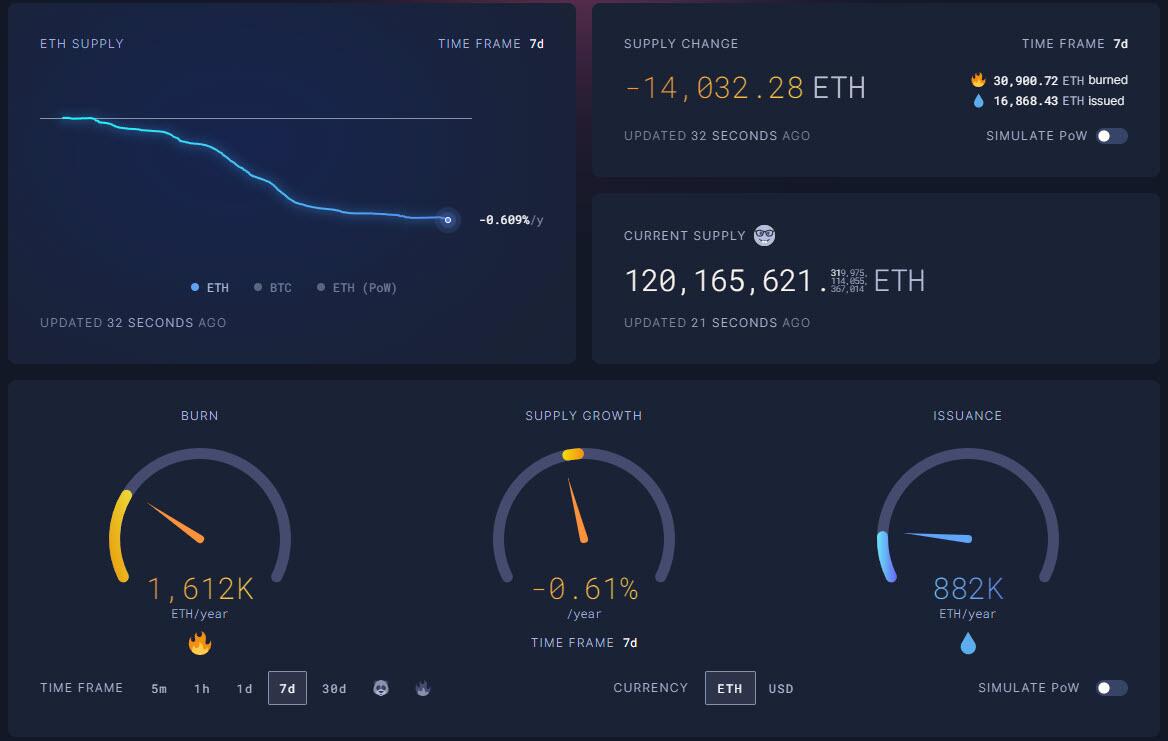Click the blue ETH legend dot under chart
This screenshot has width=1168, height=741.
[x=195, y=288]
